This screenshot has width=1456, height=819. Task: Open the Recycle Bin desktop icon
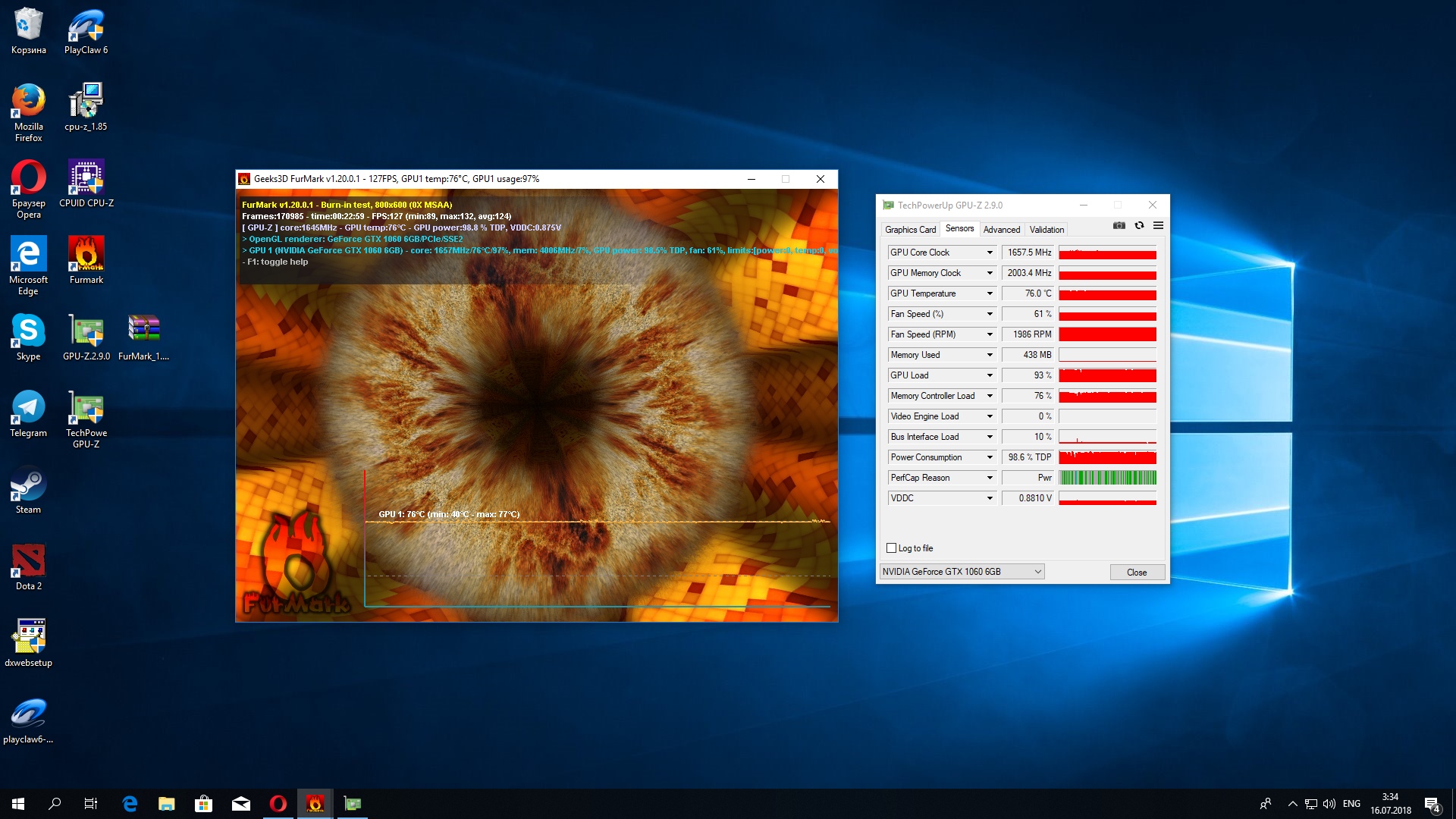tap(28, 31)
